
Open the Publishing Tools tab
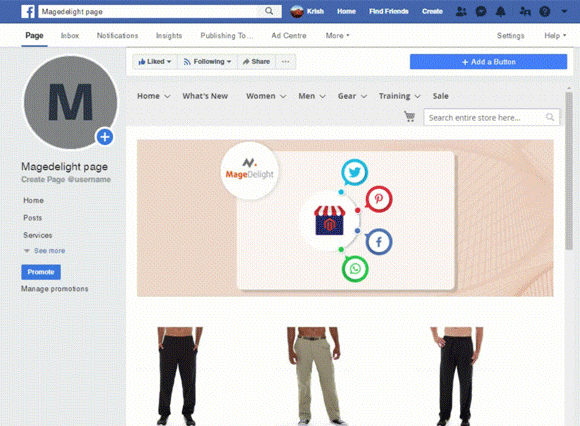pyautogui.click(x=227, y=36)
